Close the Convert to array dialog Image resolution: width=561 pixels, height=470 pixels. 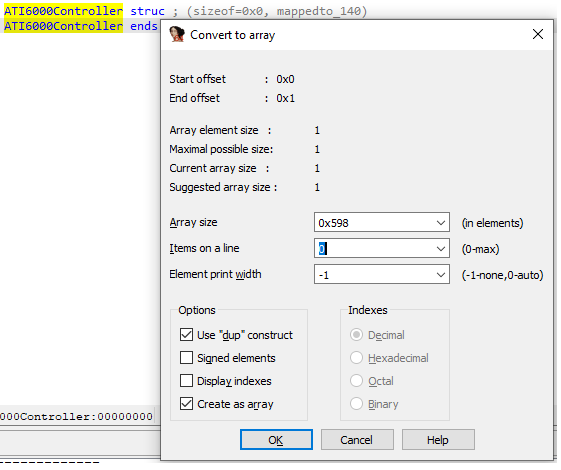click(x=538, y=34)
